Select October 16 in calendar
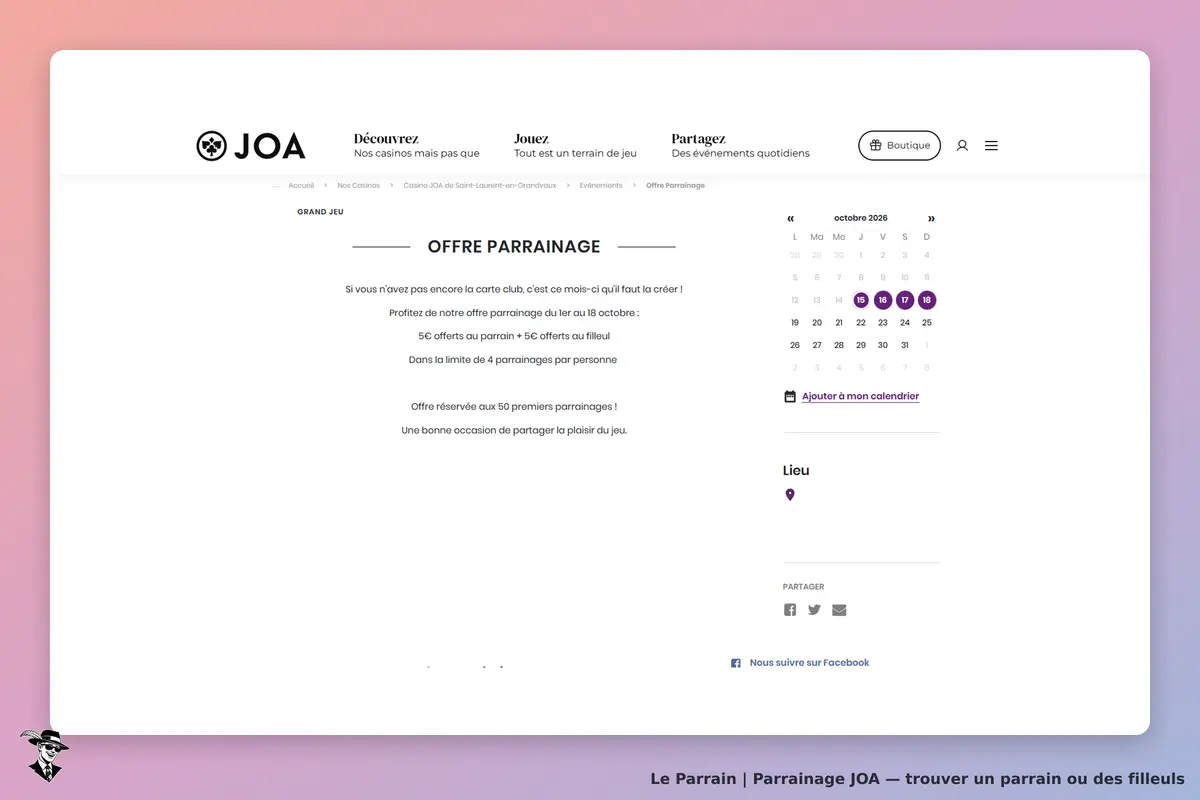The image size is (1200, 800). (883, 300)
